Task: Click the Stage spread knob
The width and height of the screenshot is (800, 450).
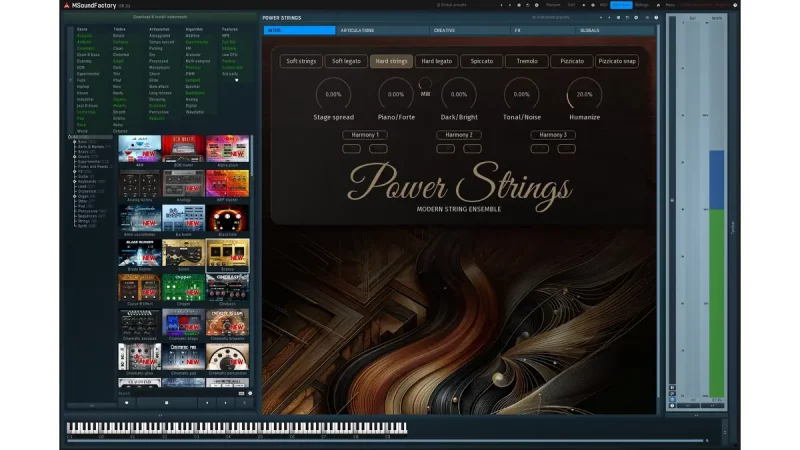Action: 333,94
